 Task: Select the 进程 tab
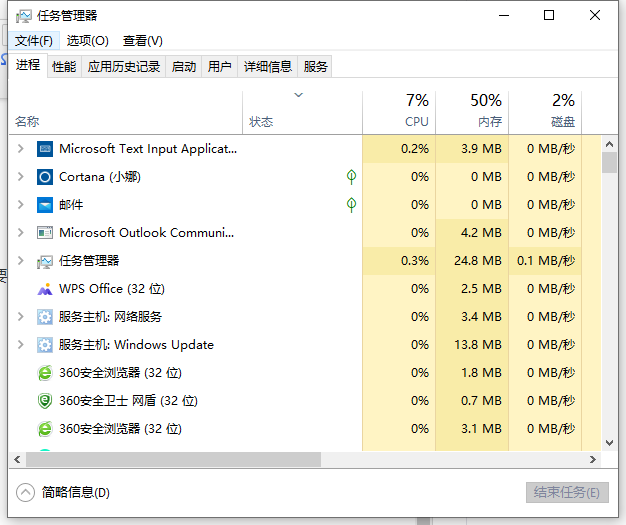click(28, 65)
